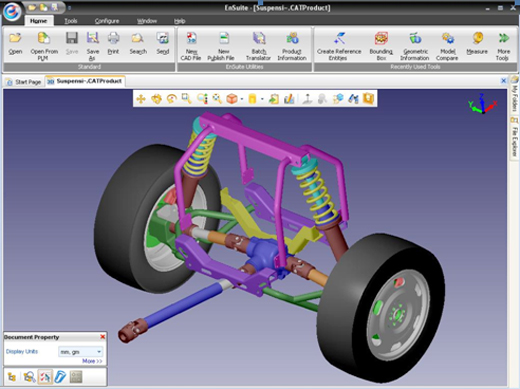Viewport: 520px width, 389px height.
Task: Click the orange book icon in view toolbar
Action: pyautogui.click(x=368, y=99)
